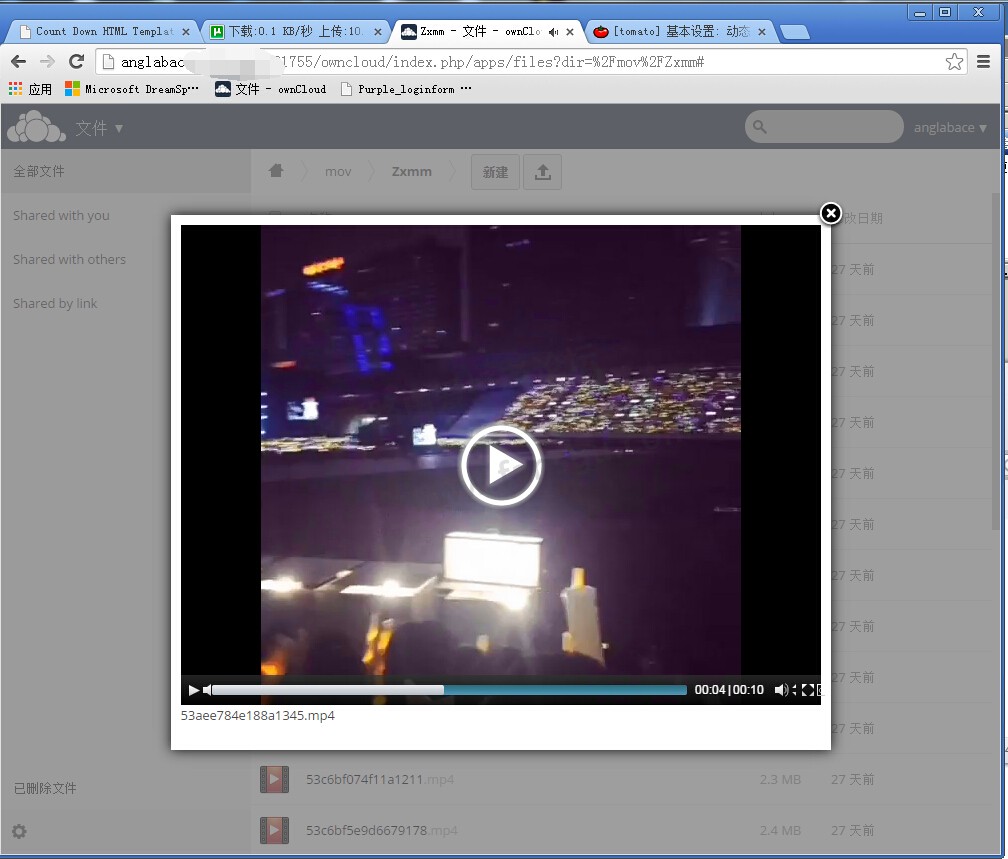1008x859 pixels.
Task: Open Purple_loginform bookmark
Action: 406,89
